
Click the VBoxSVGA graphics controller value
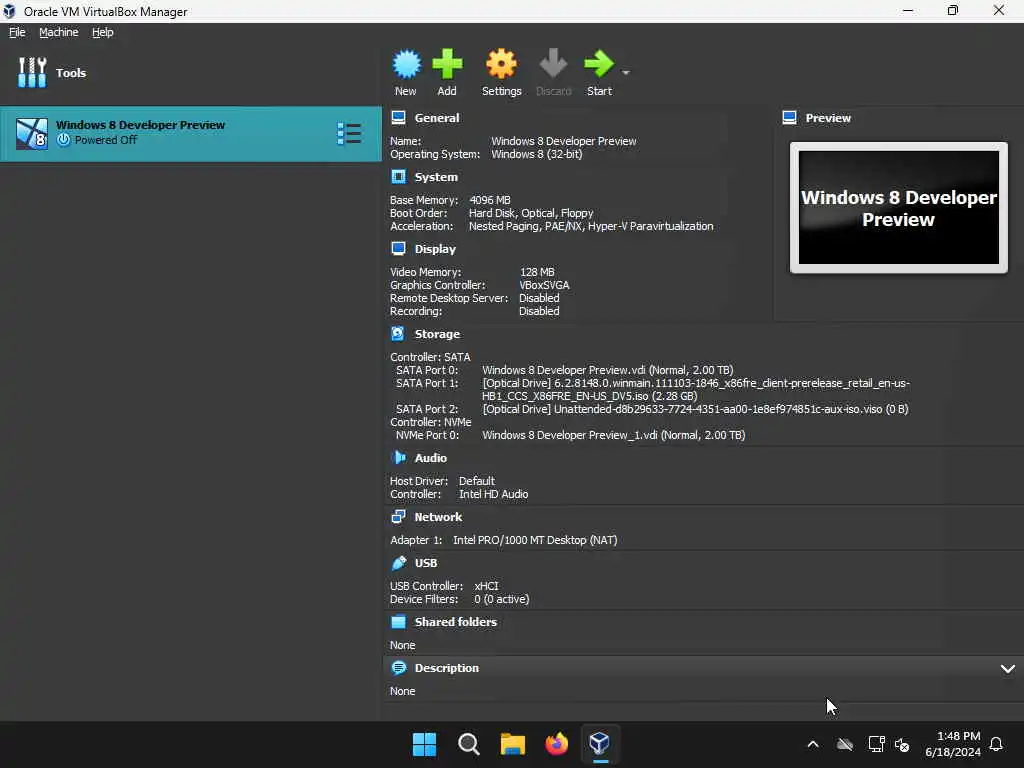544,285
